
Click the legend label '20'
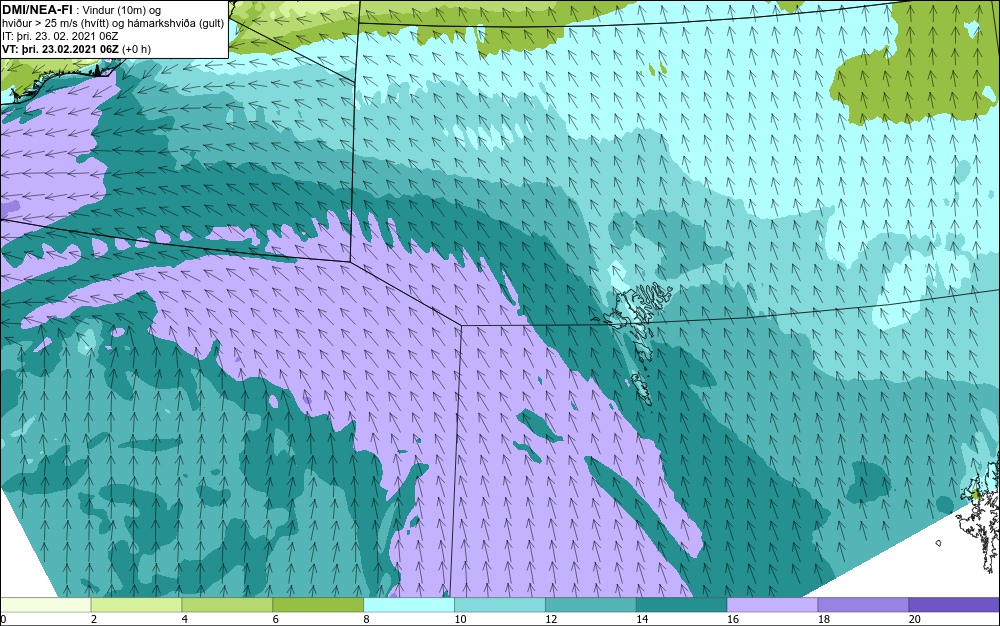pyautogui.click(x=915, y=619)
